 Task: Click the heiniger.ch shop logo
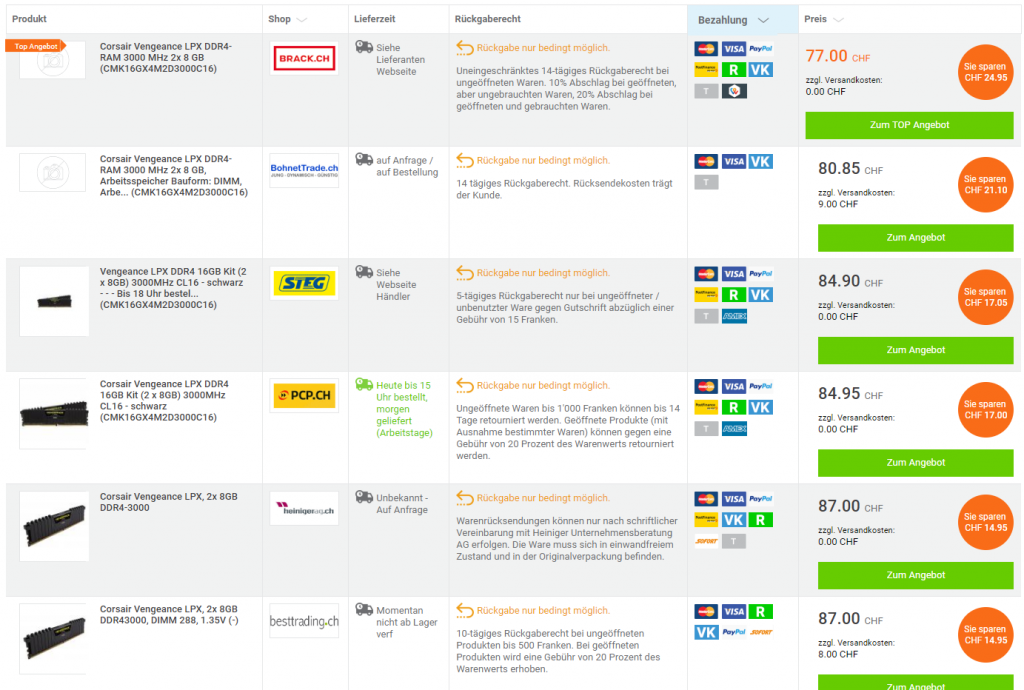click(304, 508)
